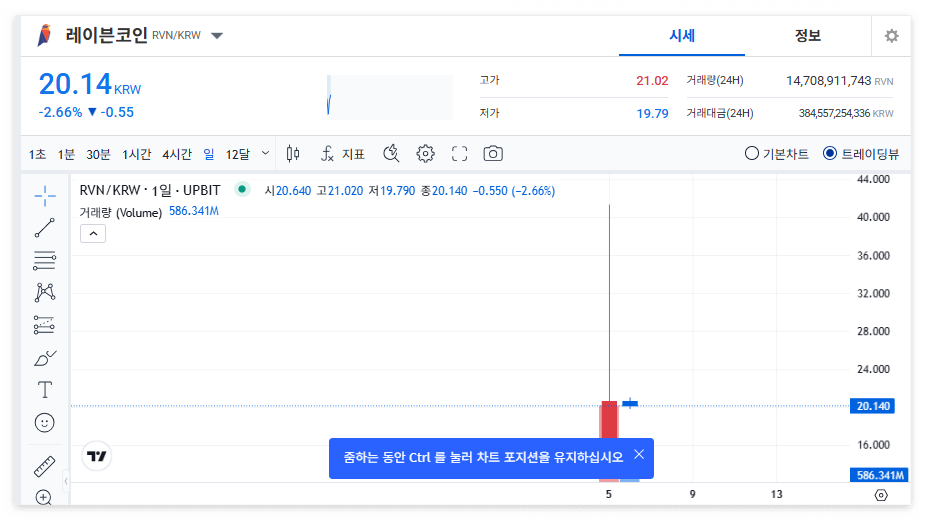
Task: Change the candlestick chart type
Action: tap(293, 154)
